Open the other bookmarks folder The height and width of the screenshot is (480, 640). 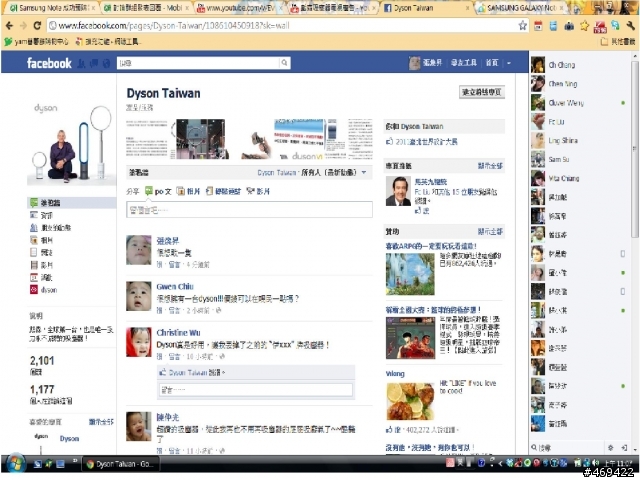pos(619,41)
